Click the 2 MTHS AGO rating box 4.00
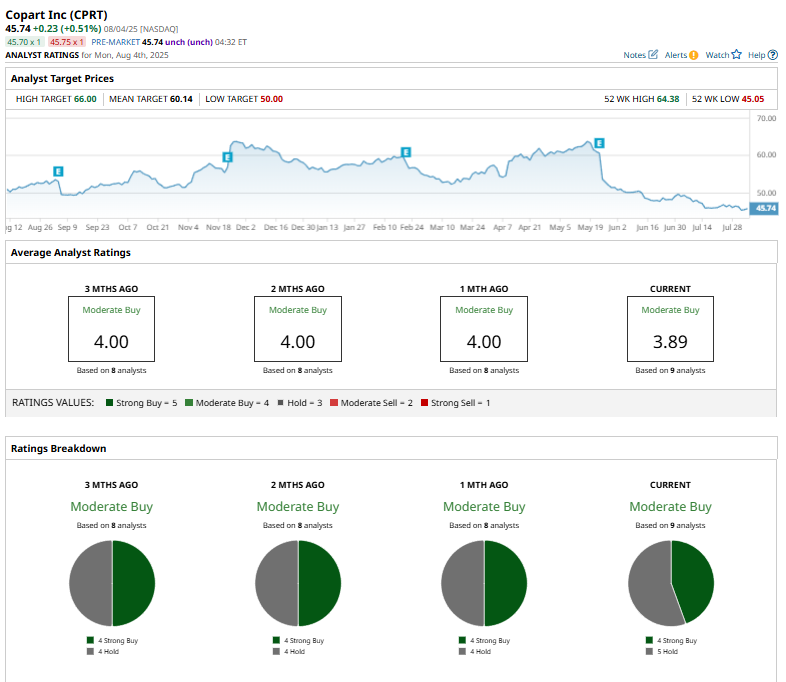The image size is (786, 682). point(298,329)
